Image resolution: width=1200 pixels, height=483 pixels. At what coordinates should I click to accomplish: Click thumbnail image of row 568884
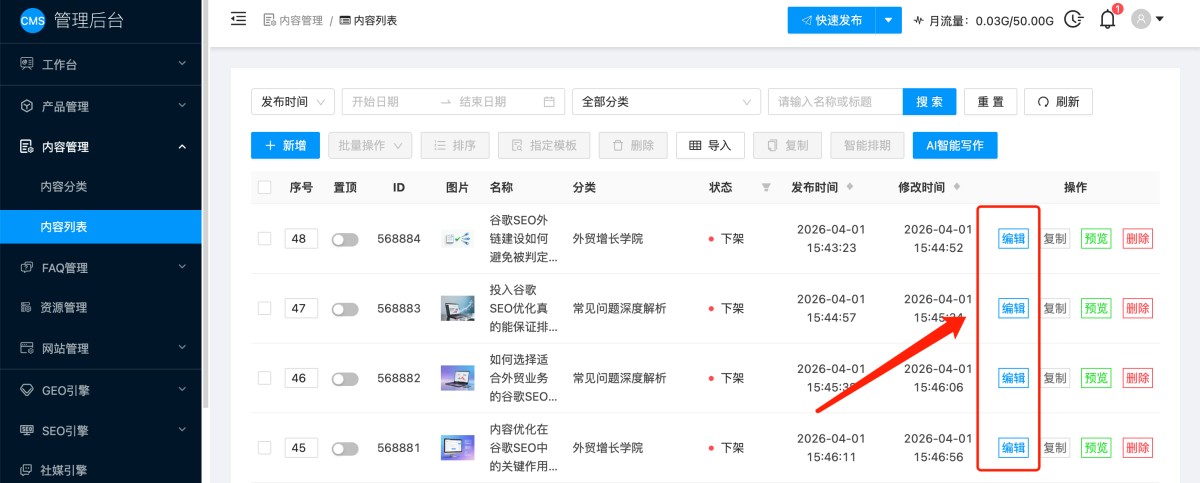457,238
